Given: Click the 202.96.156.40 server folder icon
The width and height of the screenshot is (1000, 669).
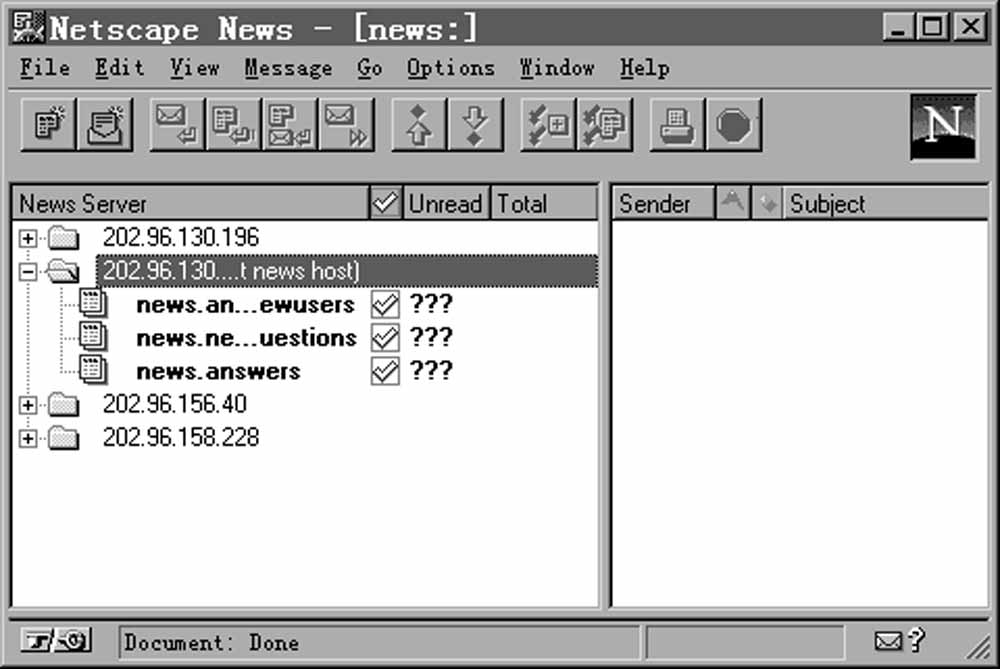Looking at the screenshot, I should click(x=64, y=404).
